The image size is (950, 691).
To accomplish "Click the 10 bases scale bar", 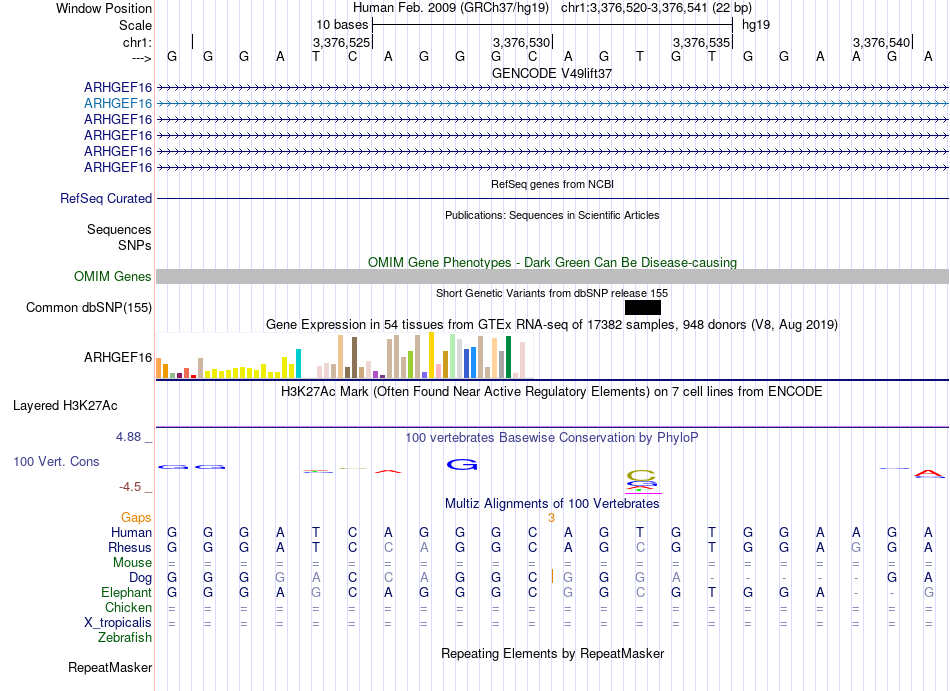I will (x=552, y=24).
